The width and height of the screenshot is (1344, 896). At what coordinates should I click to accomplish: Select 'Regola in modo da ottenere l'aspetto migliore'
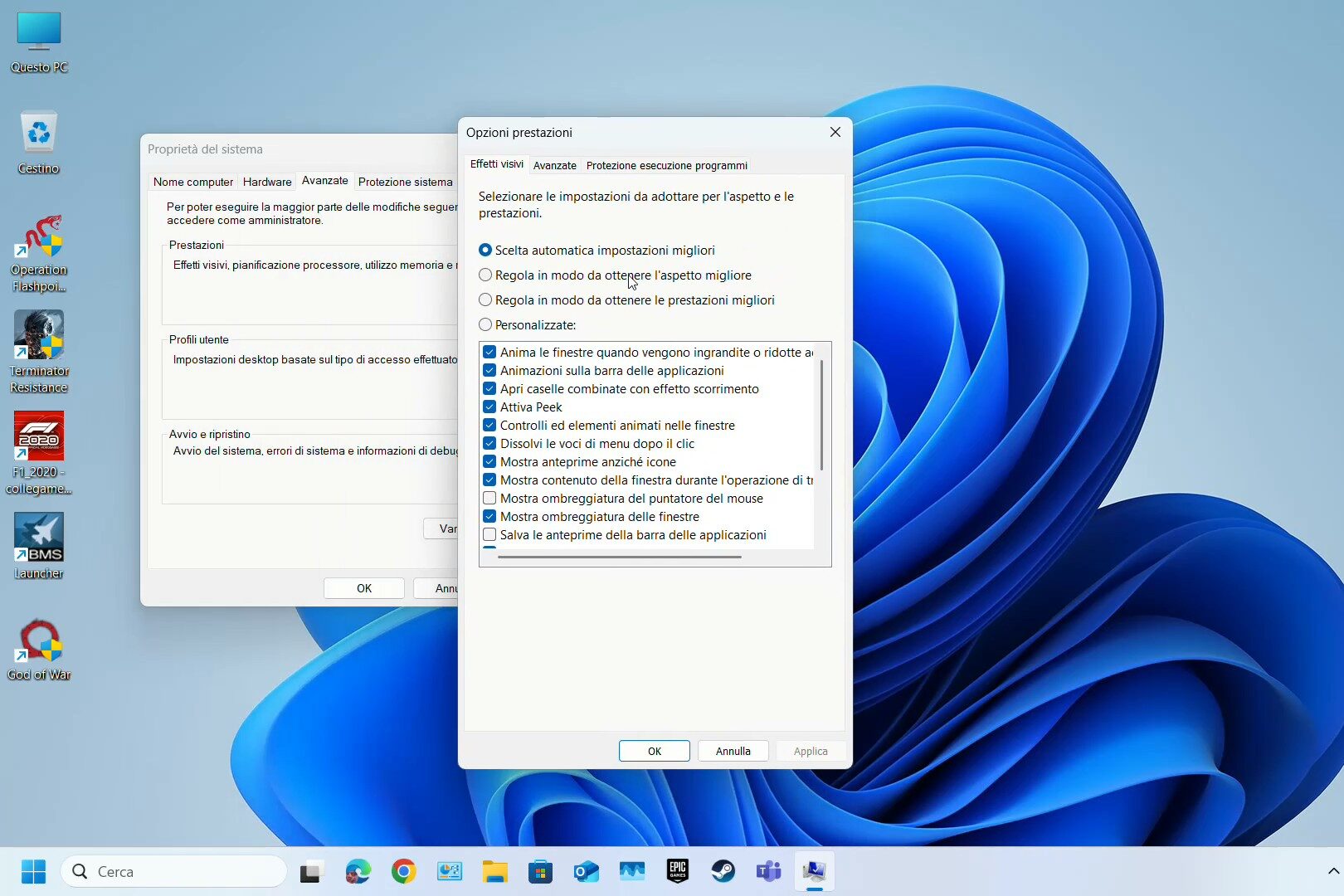click(x=485, y=275)
